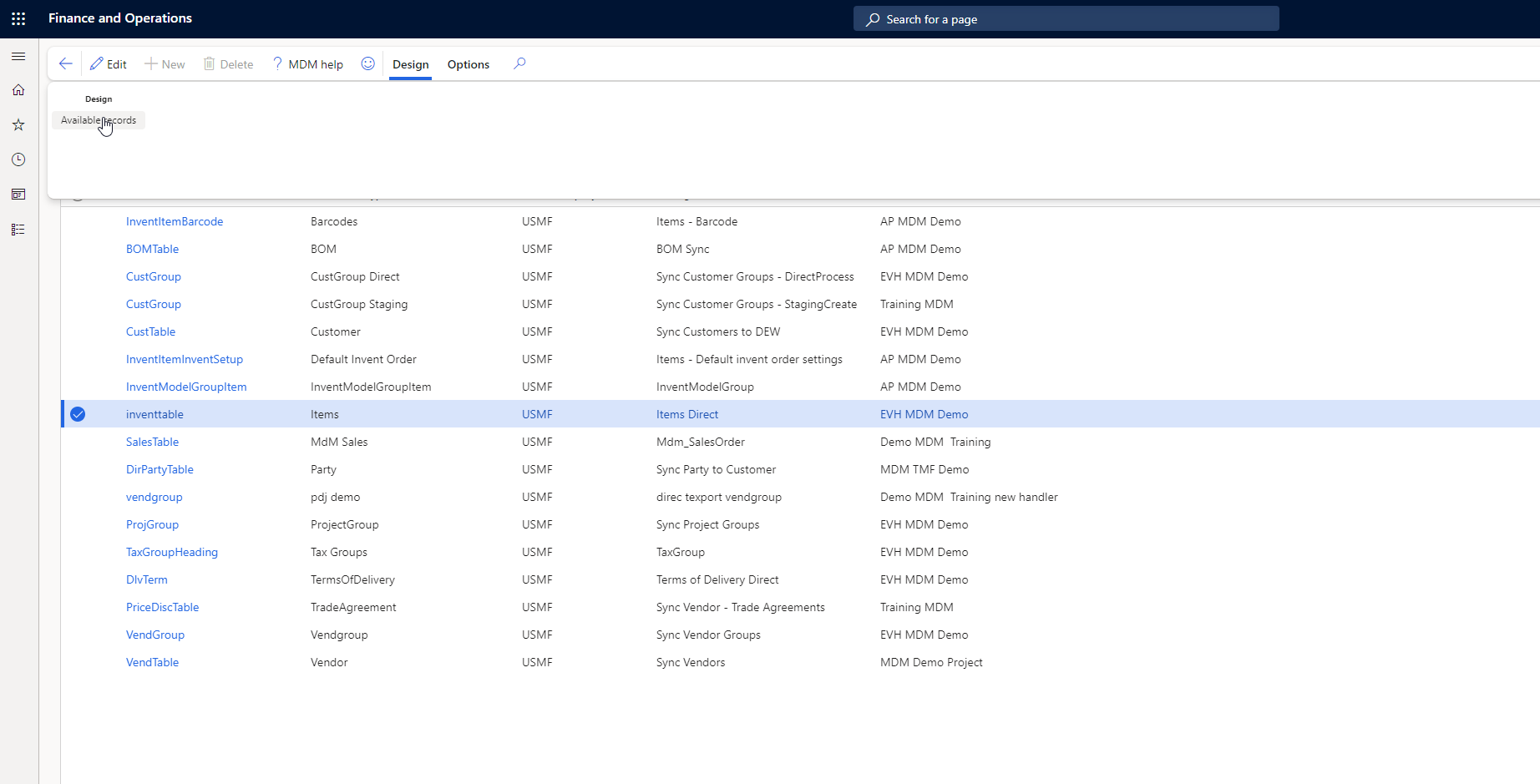
Task: Open the lowercase vendgroup link
Action: pyautogui.click(x=155, y=497)
